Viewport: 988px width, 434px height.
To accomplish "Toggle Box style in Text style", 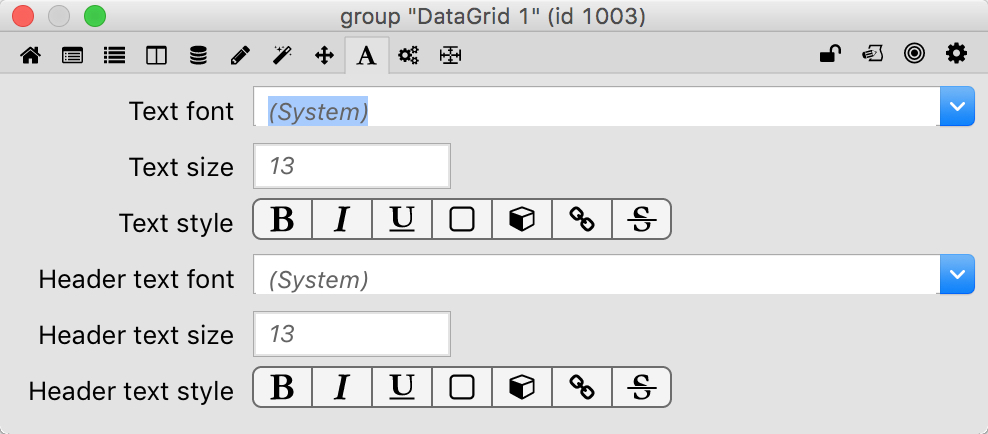I will tap(462, 219).
